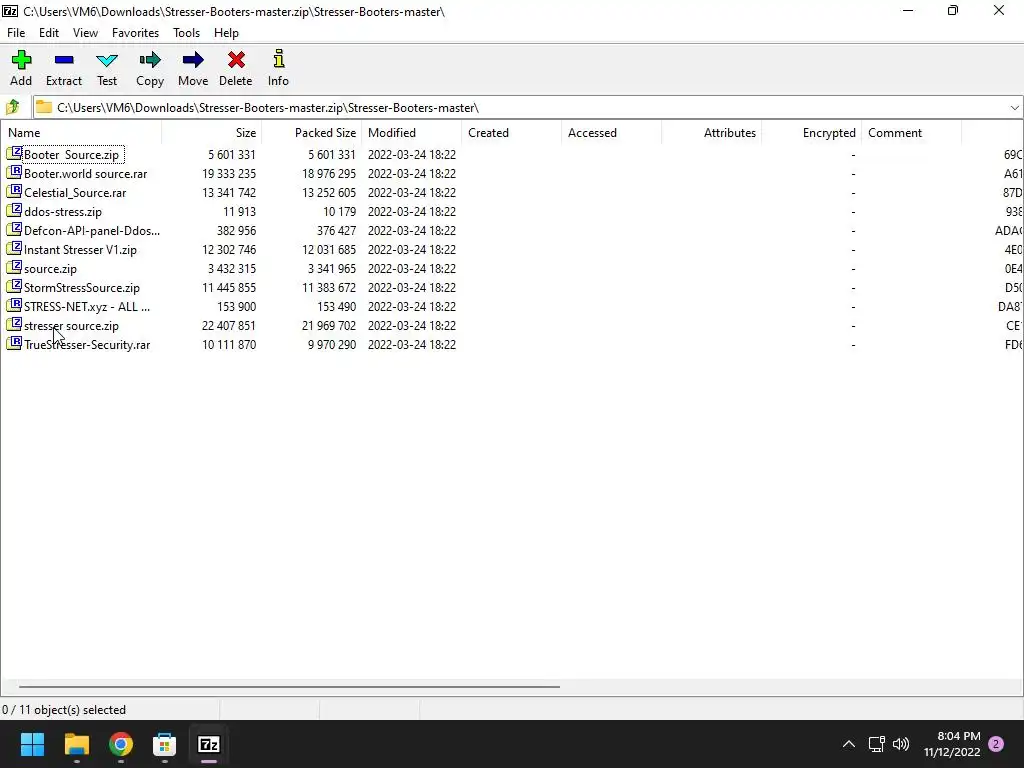Open the View menu
1024x768 pixels.
coord(85,33)
